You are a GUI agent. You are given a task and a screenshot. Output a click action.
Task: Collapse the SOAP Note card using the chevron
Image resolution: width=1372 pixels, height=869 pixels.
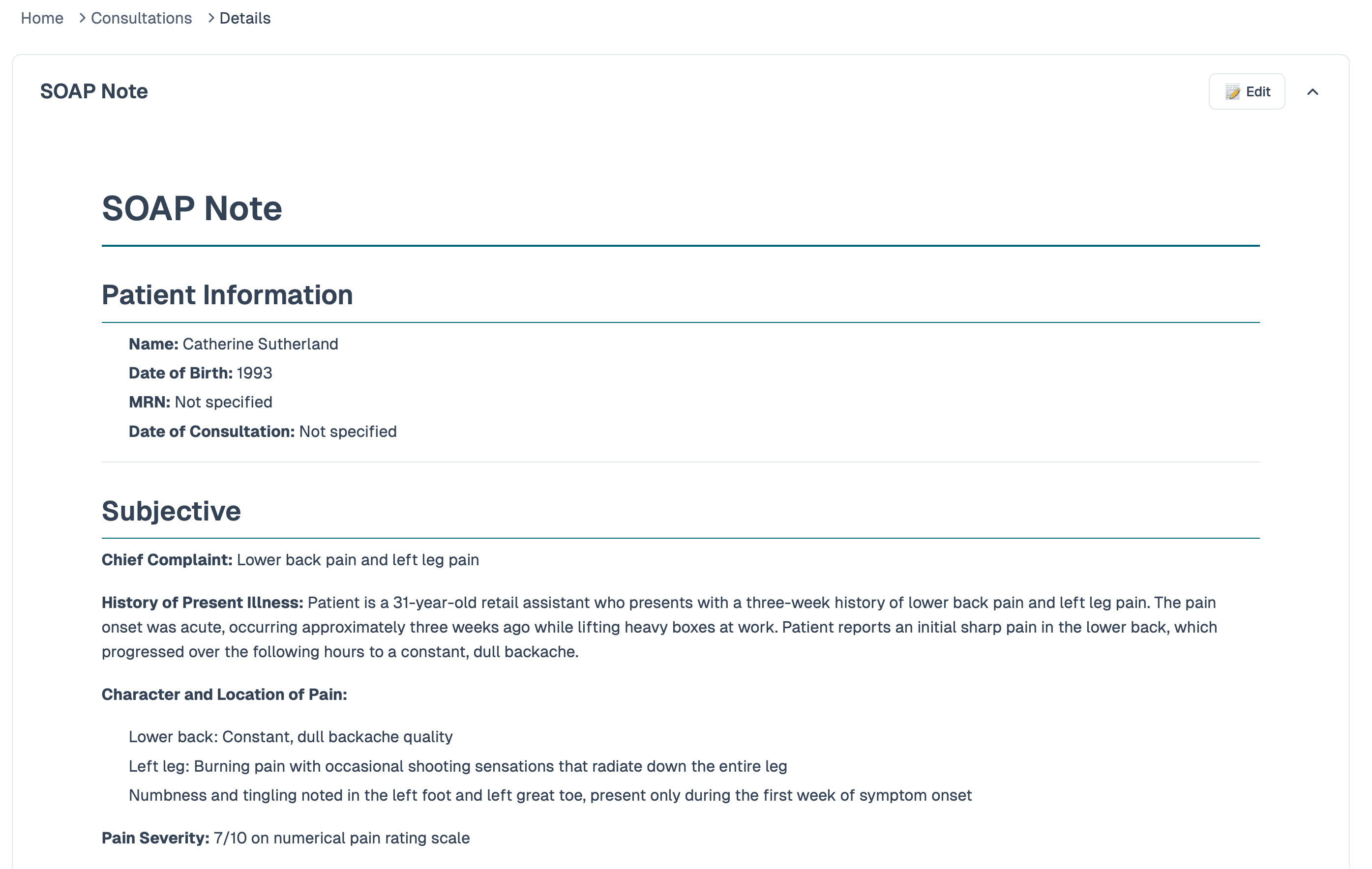(x=1313, y=91)
